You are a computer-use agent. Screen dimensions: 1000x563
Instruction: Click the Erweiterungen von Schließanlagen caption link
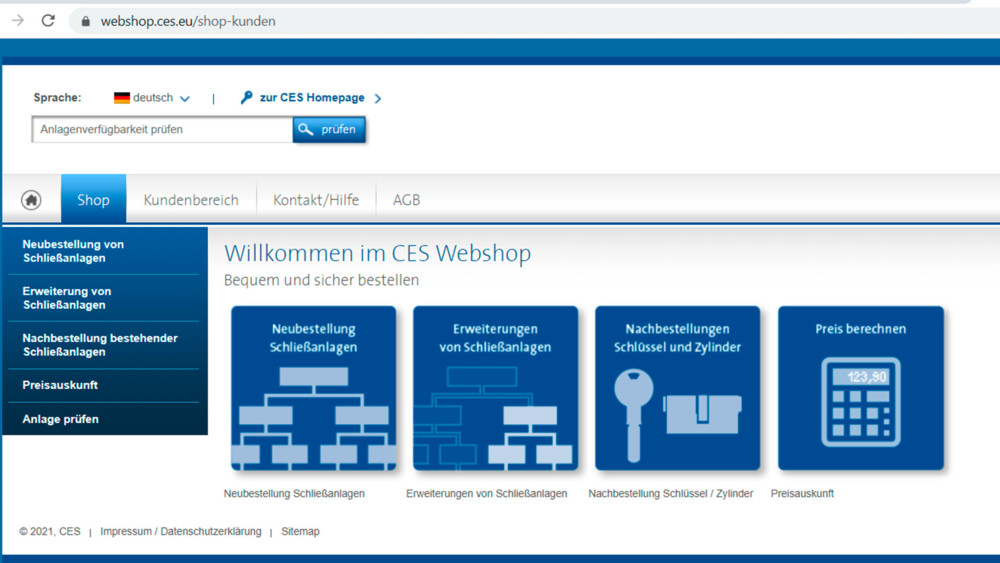[x=487, y=494]
